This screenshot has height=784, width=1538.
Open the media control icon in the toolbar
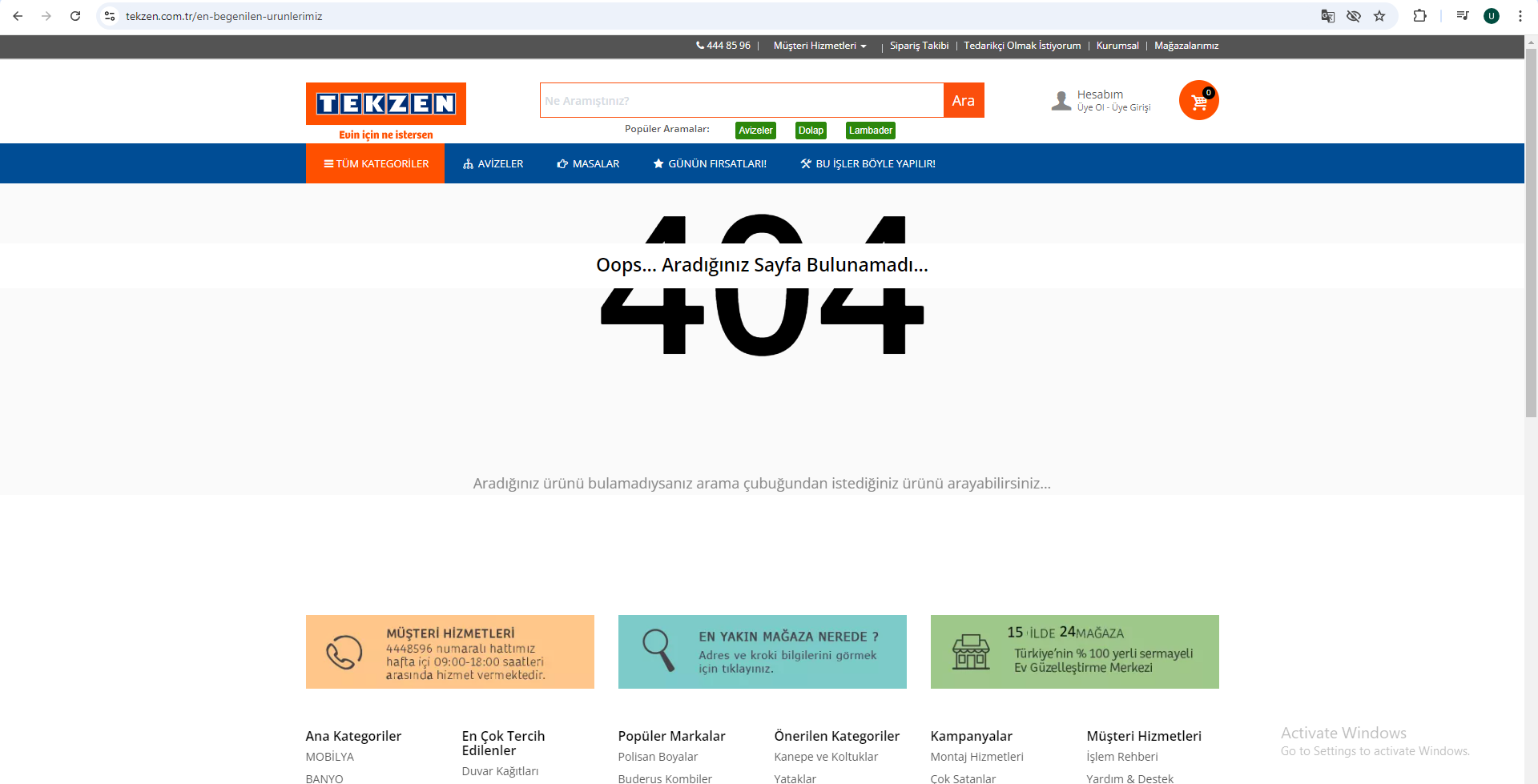pyautogui.click(x=1463, y=16)
